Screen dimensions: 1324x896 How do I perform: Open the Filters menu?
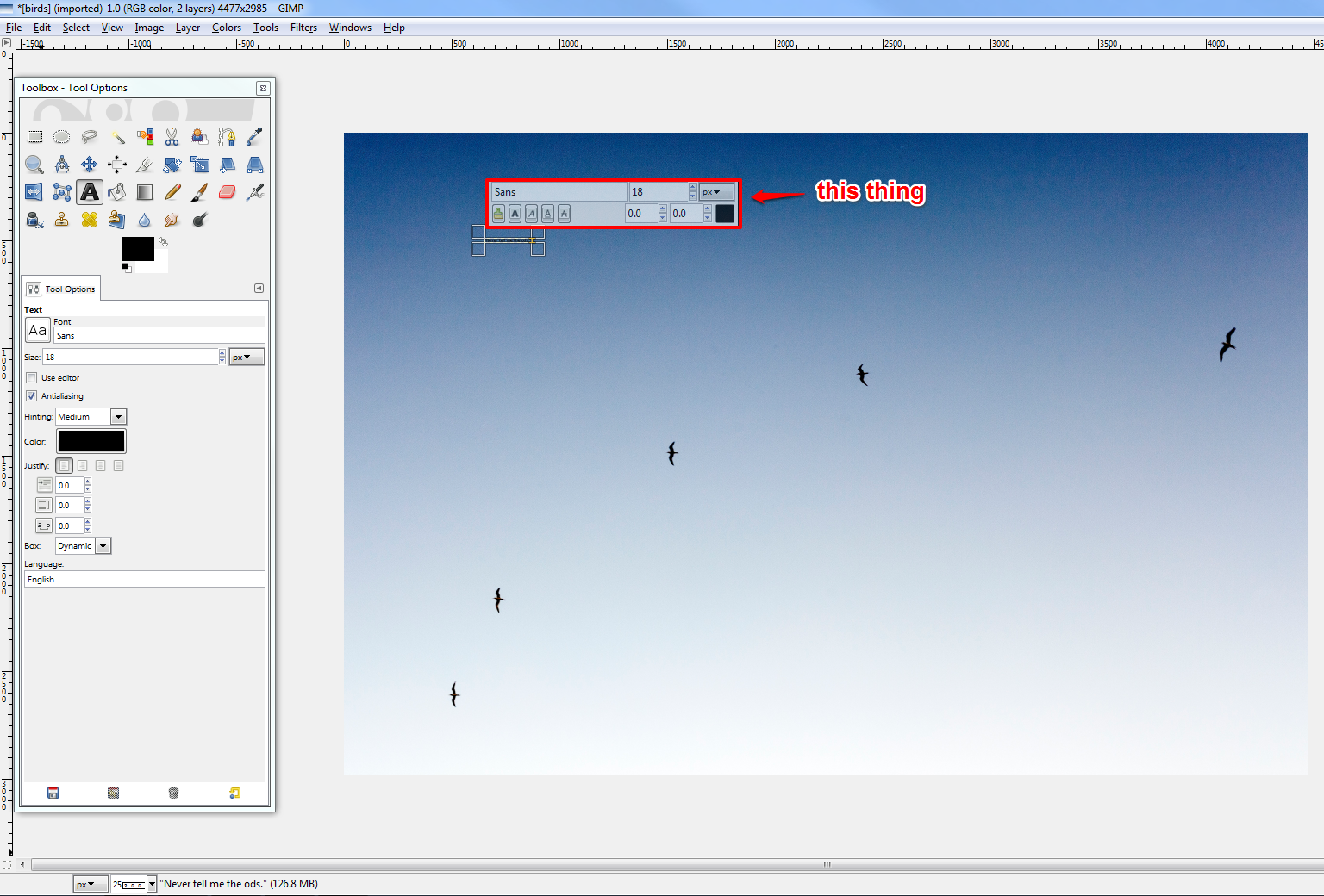(303, 28)
